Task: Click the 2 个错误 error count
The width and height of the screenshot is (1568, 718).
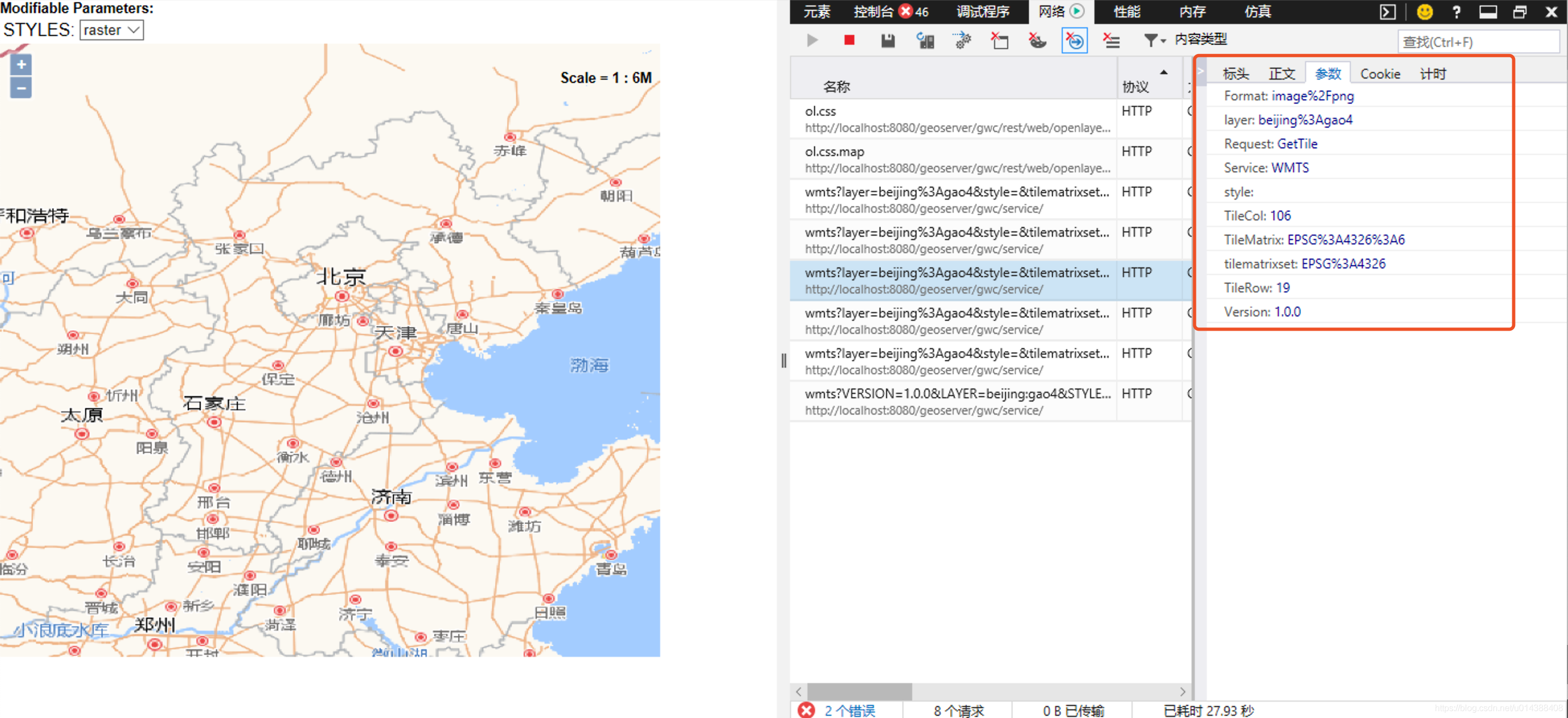Action: click(x=851, y=710)
